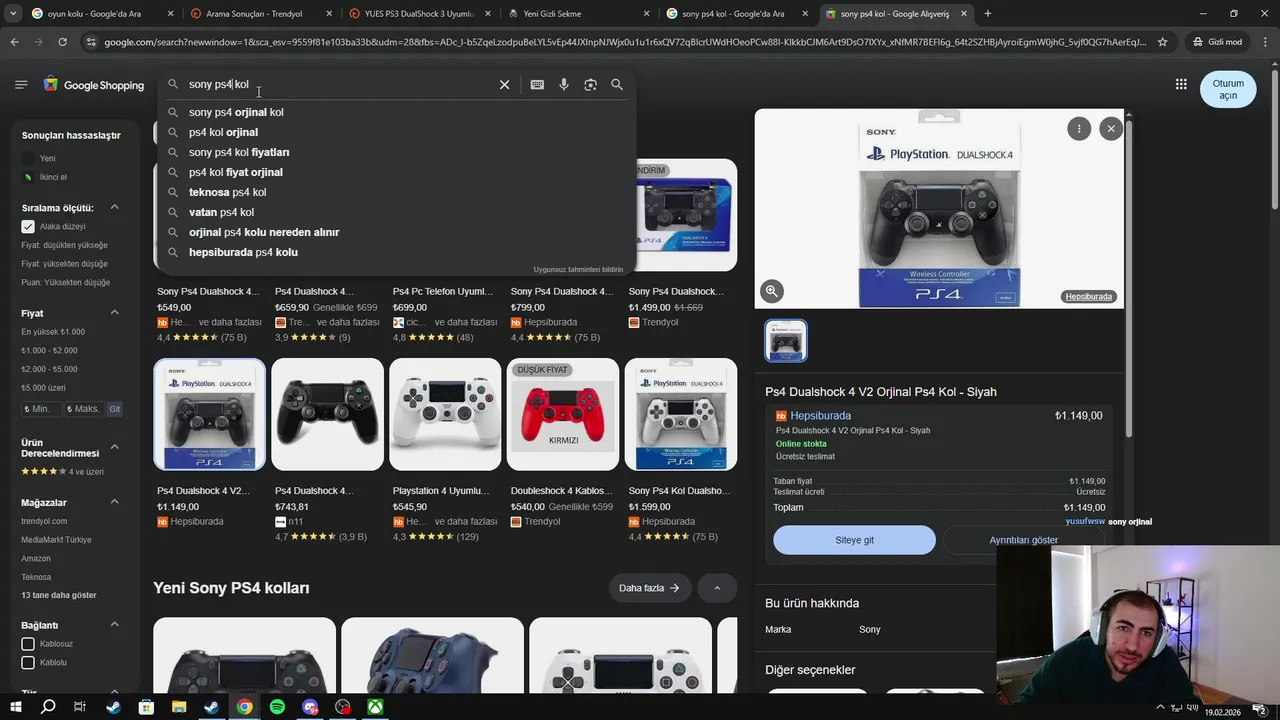
Task: Expand '13 tane daha göster' stores
Action: (59, 595)
